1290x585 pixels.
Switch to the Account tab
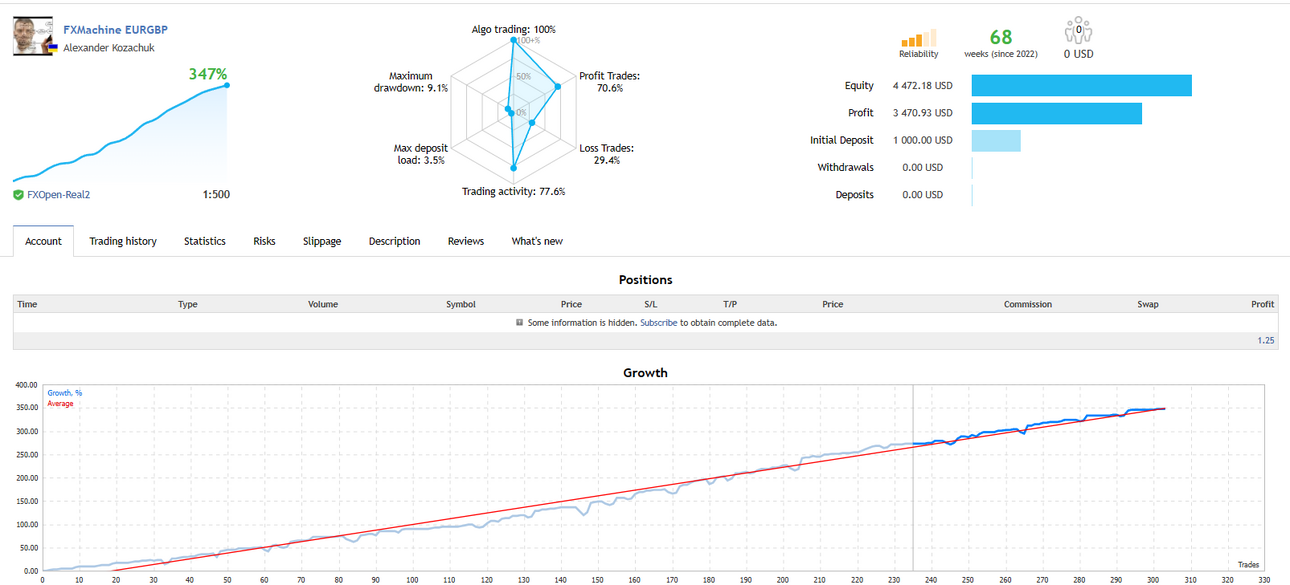click(x=43, y=241)
